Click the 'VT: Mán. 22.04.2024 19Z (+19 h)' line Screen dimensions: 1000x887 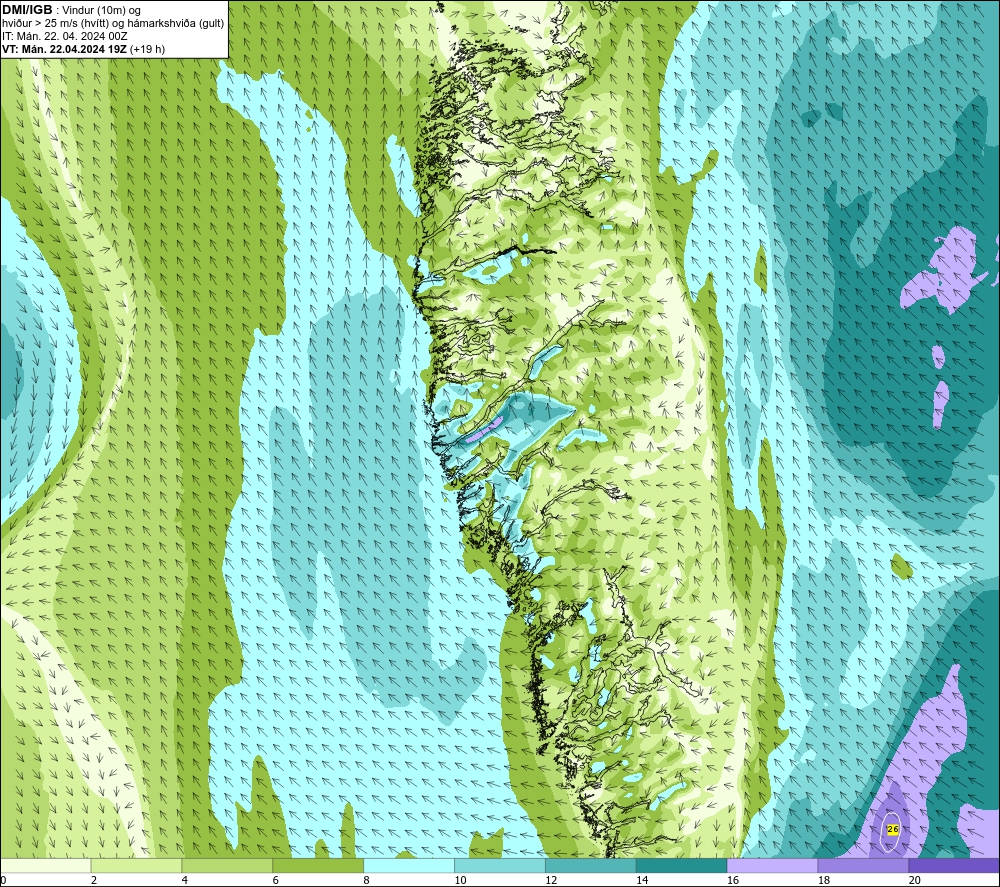pyautogui.click(x=84, y=49)
